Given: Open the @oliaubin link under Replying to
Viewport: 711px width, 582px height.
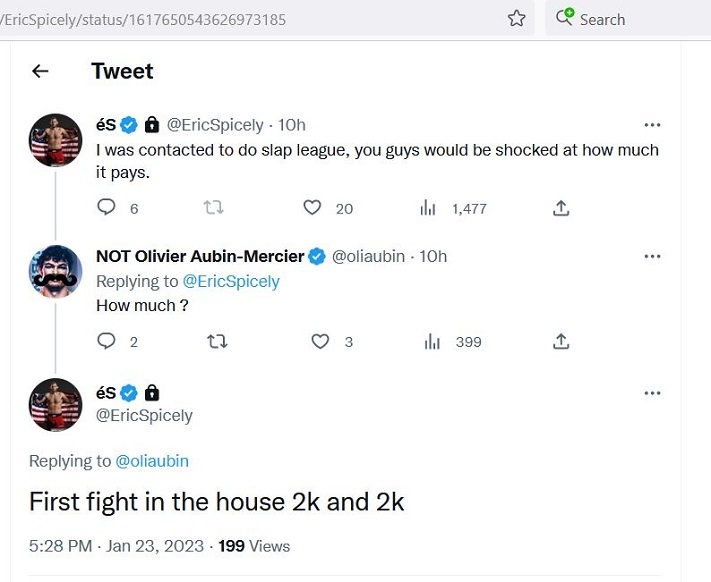Looking at the screenshot, I should pyautogui.click(x=152, y=461).
